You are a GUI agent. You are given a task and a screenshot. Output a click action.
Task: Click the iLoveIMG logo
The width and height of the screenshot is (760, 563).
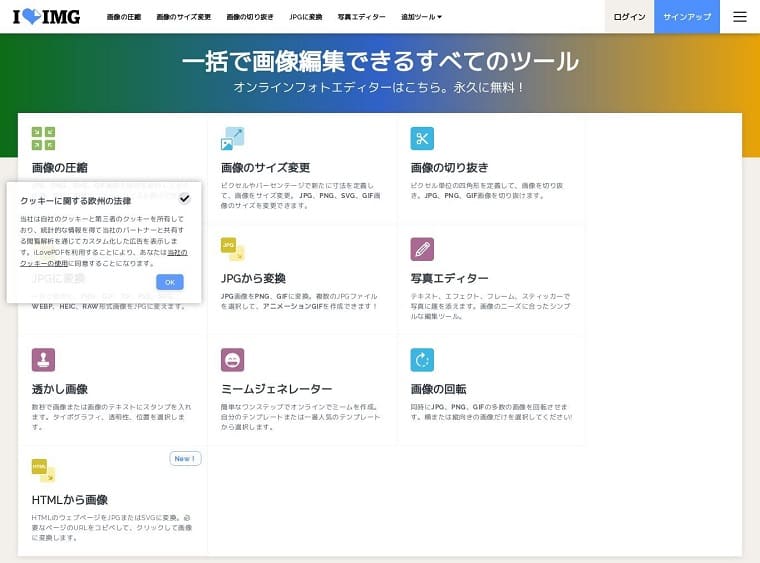(x=47, y=16)
